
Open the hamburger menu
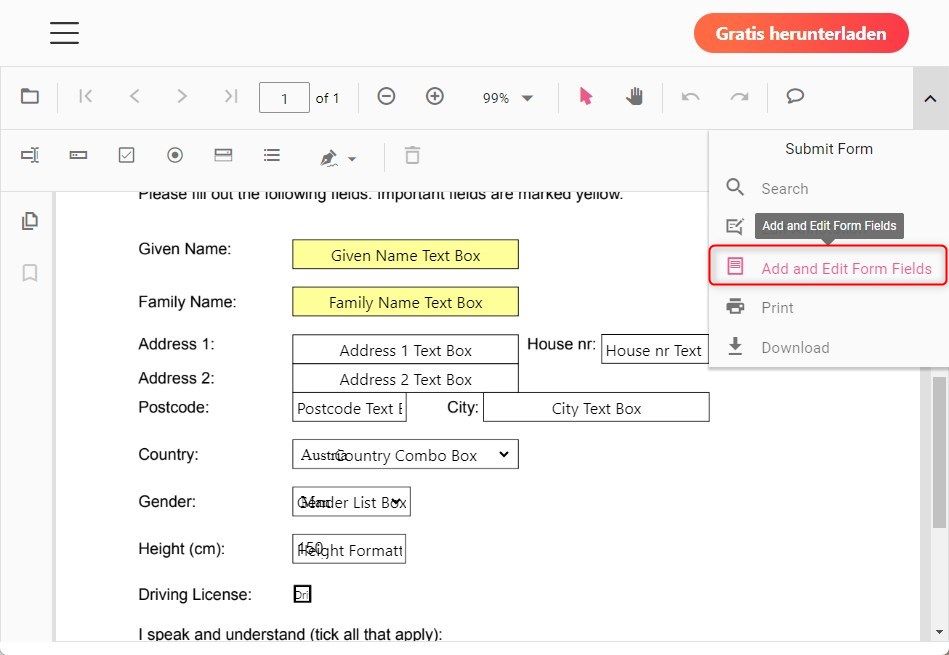(65, 33)
